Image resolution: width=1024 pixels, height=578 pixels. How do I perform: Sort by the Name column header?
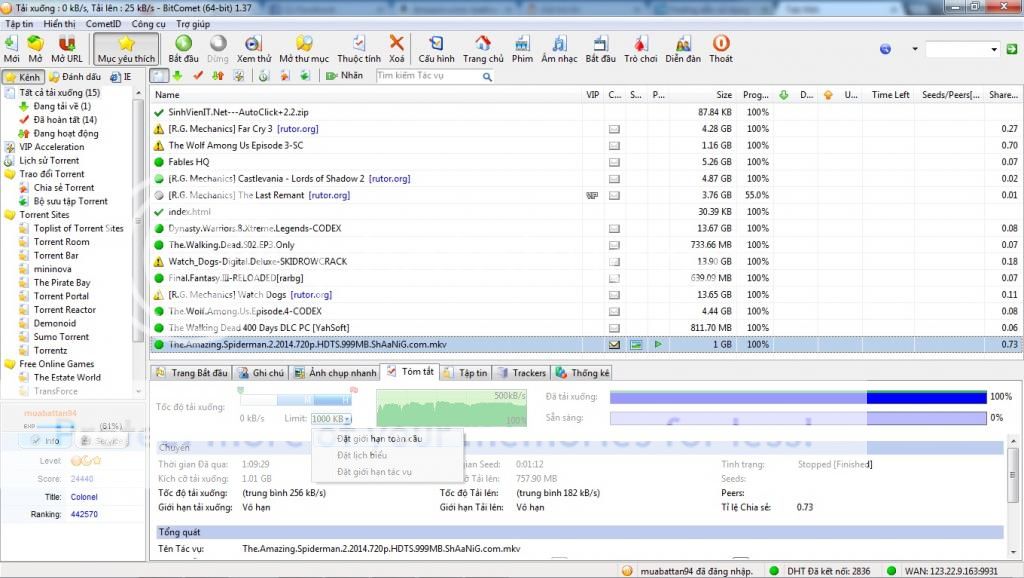(366, 95)
